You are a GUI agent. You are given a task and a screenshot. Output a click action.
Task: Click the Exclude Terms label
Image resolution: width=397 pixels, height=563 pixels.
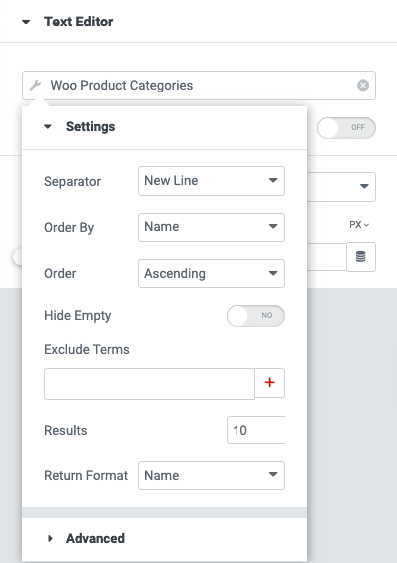point(87,349)
